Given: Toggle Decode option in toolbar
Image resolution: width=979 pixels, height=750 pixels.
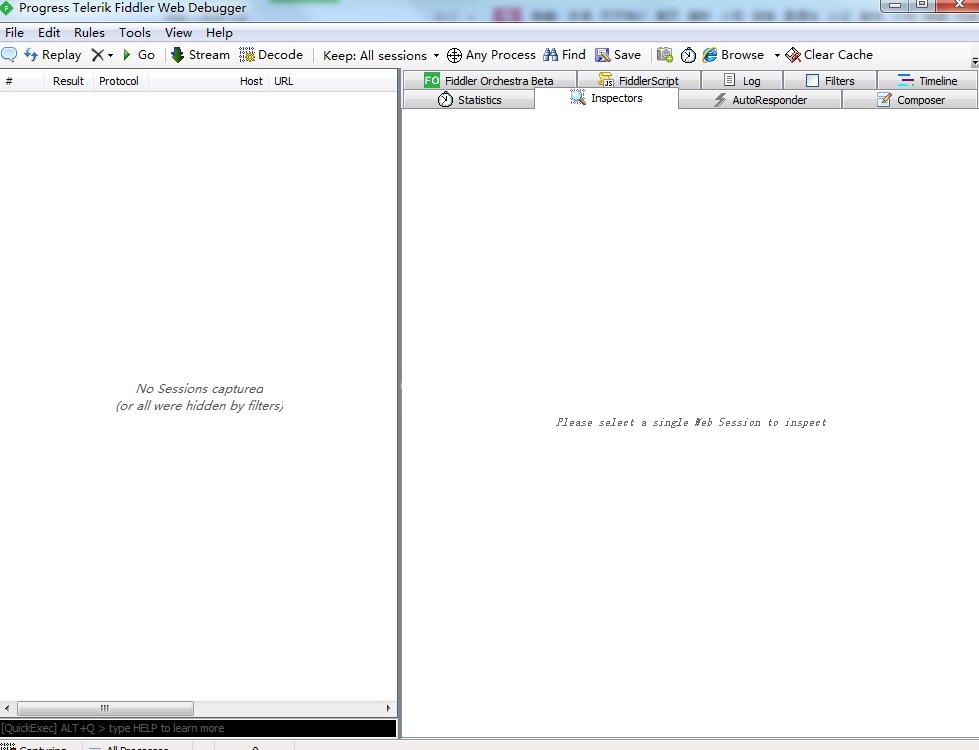Looking at the screenshot, I should [x=270, y=55].
